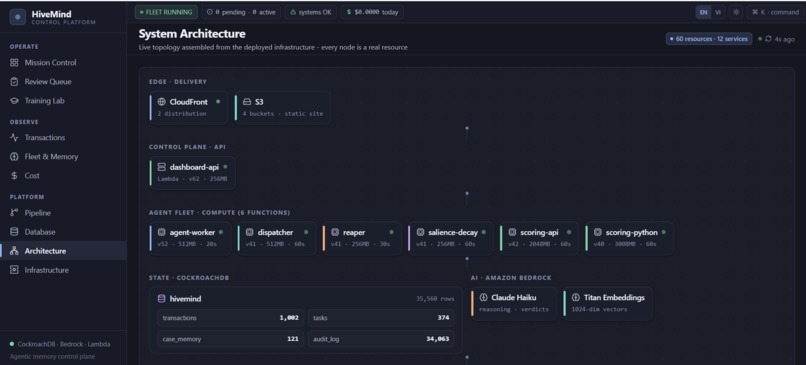806x365 pixels.
Task: Click the FLEET RUNNING status badge
Action: pos(167,12)
